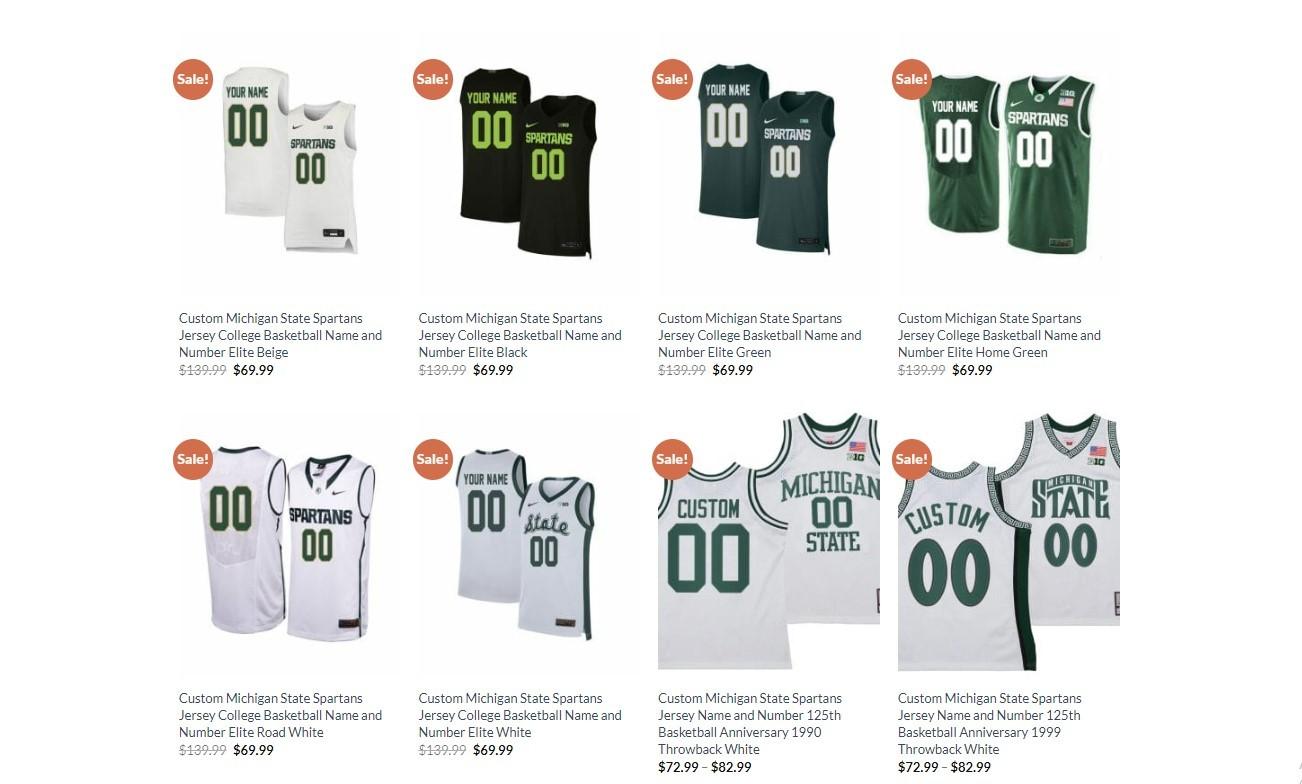Click the Sale badge on Elite Road White jersey
Screen dimensions: 1302x784
[x=193, y=459]
